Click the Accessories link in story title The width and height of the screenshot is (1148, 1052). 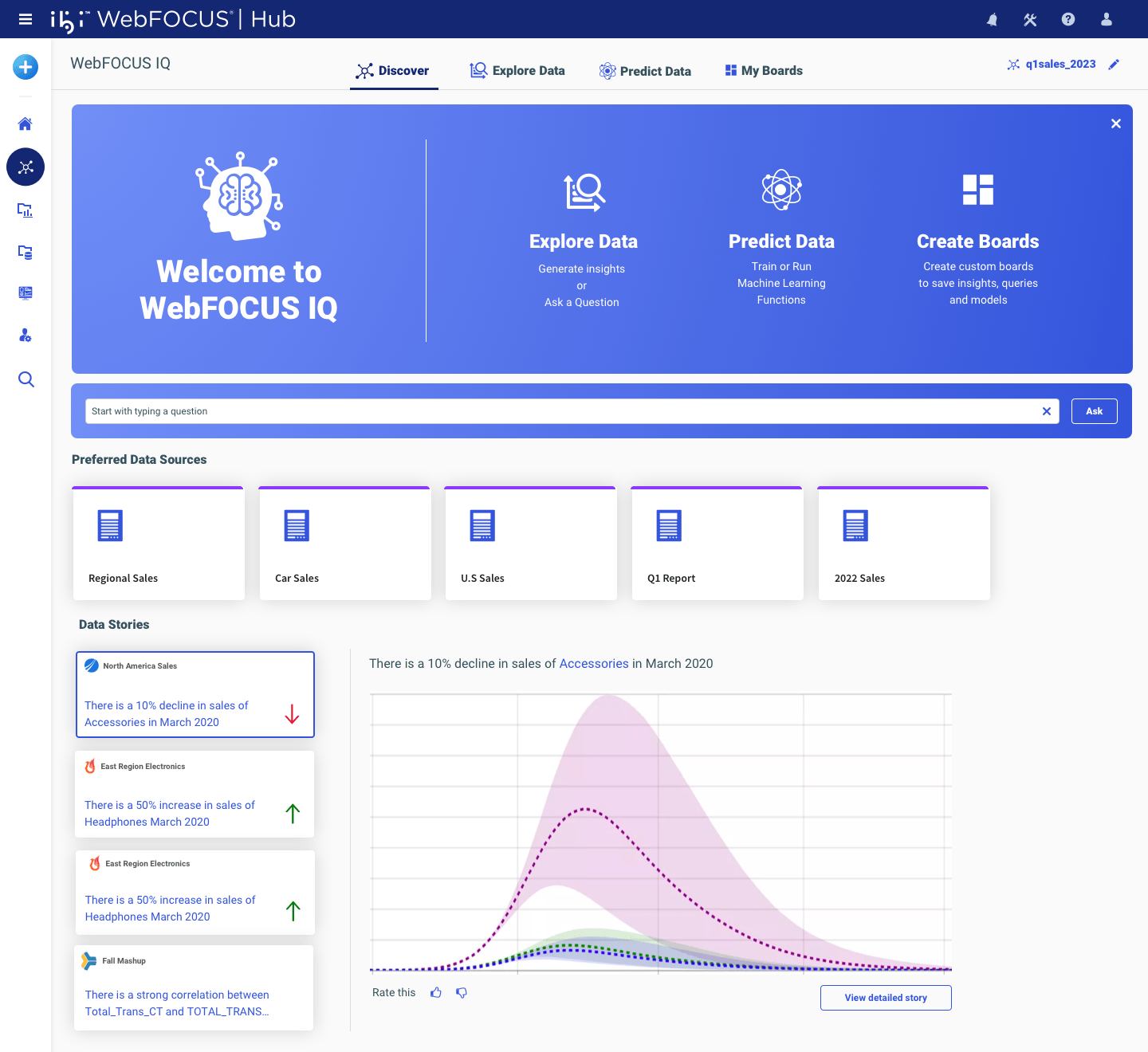pyautogui.click(x=594, y=664)
